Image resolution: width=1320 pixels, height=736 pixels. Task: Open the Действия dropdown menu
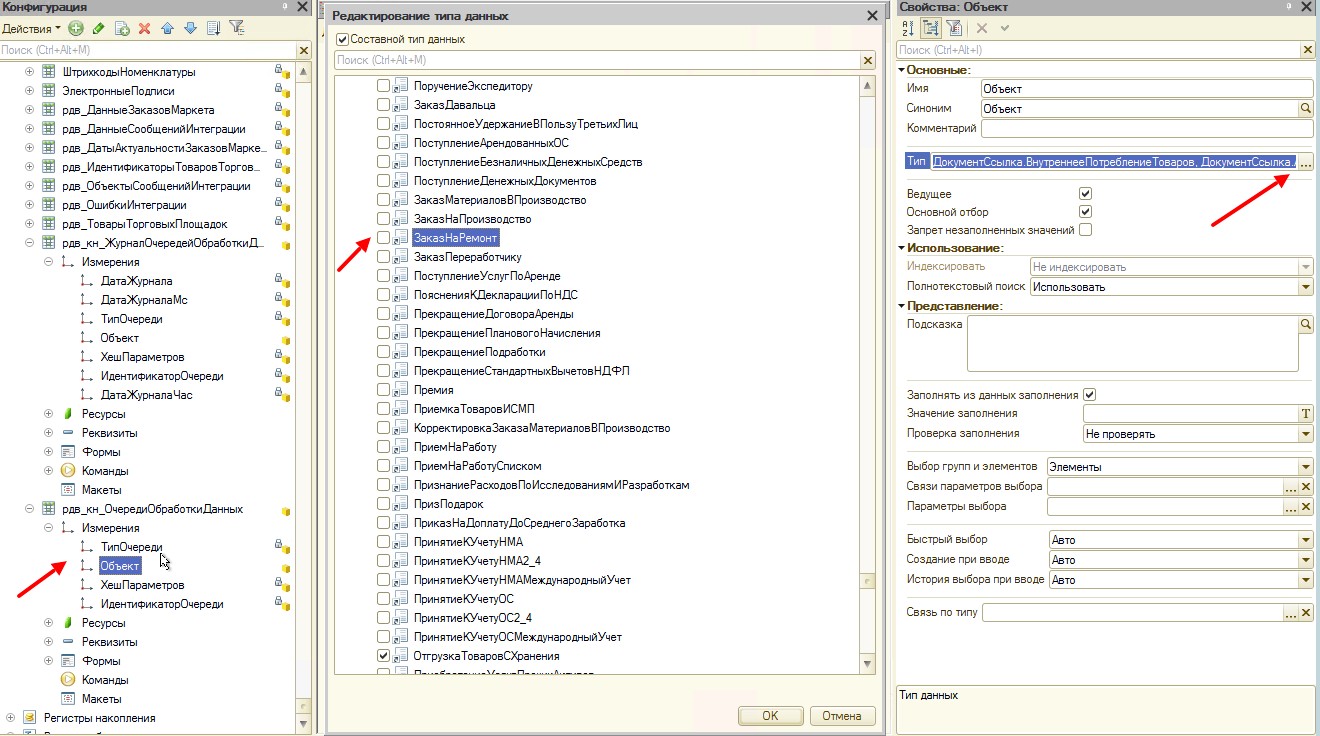click(x=31, y=28)
